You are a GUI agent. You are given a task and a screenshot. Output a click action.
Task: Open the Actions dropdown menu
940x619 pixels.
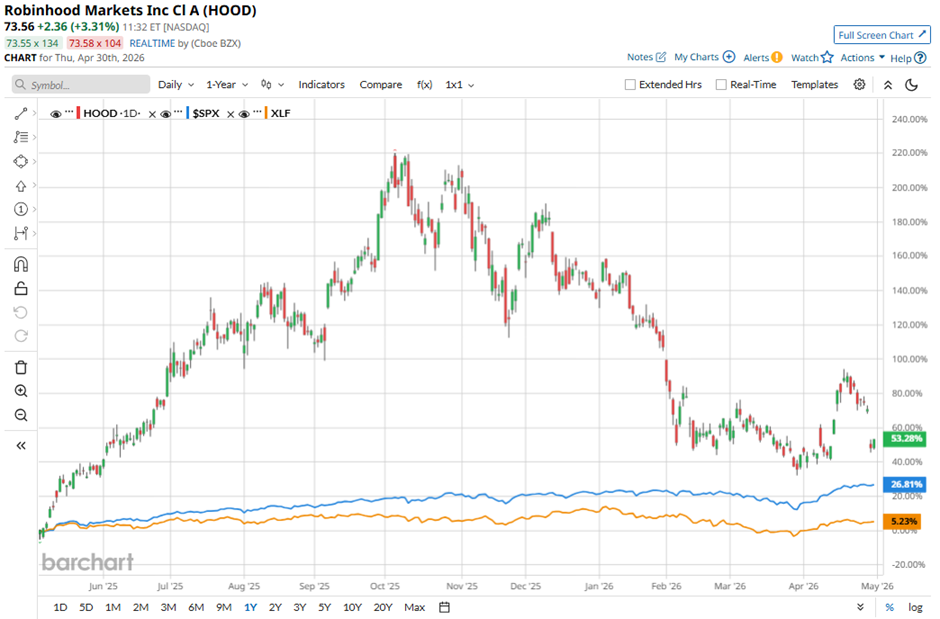862,58
